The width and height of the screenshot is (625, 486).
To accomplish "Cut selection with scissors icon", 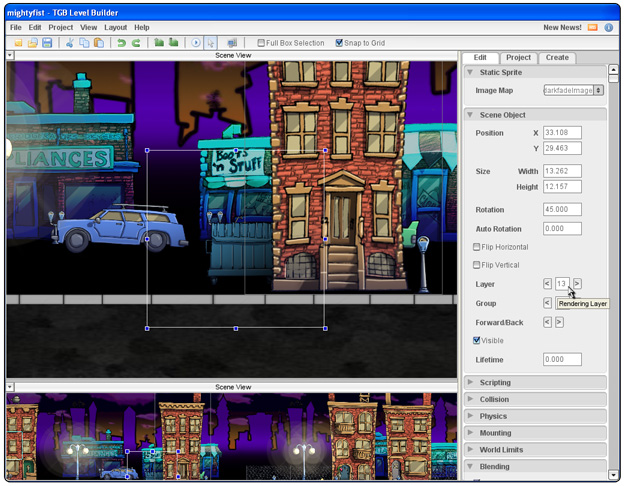I will [70, 43].
